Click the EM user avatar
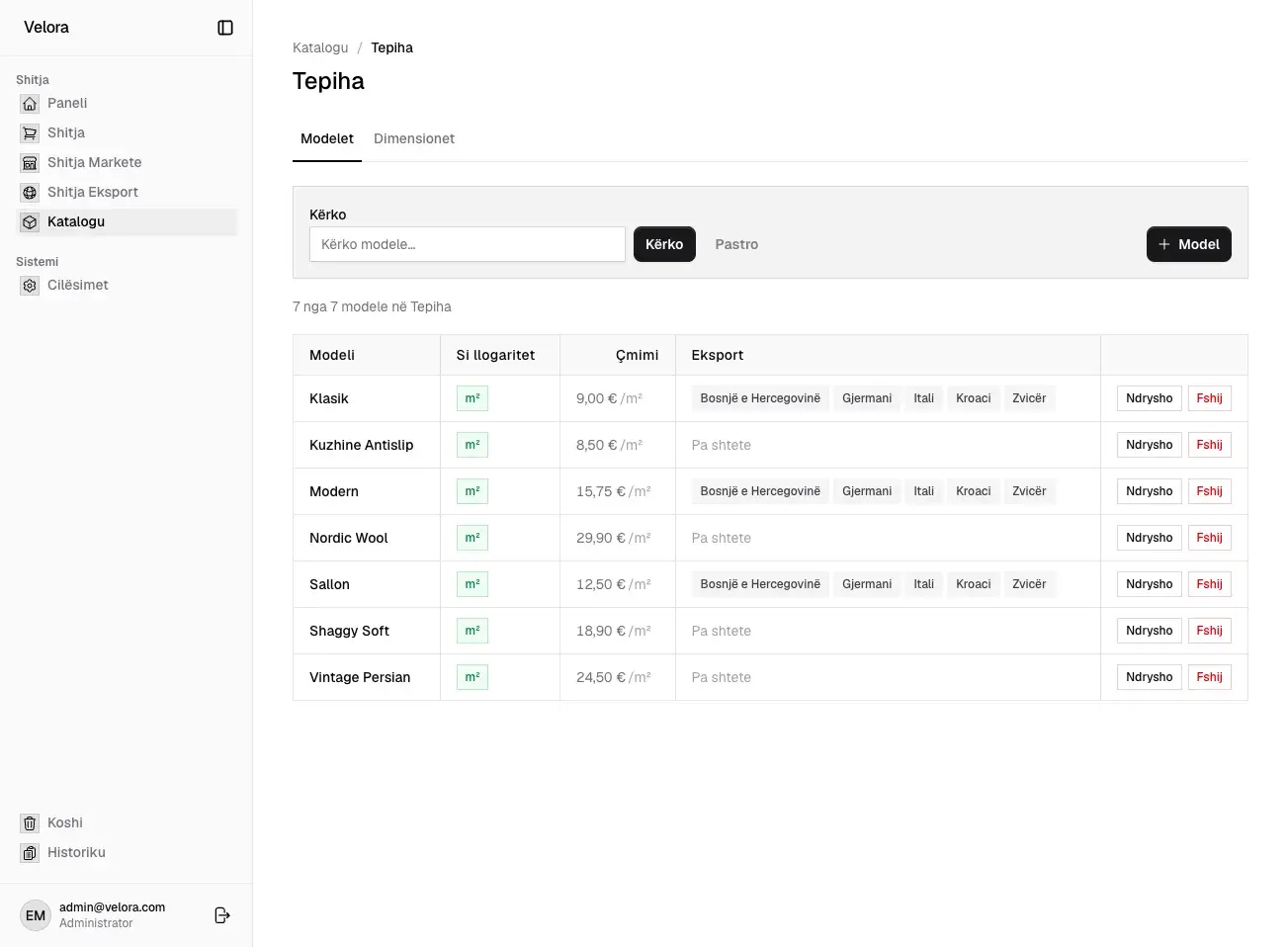This screenshot has height=947, width=1288. [x=36, y=915]
